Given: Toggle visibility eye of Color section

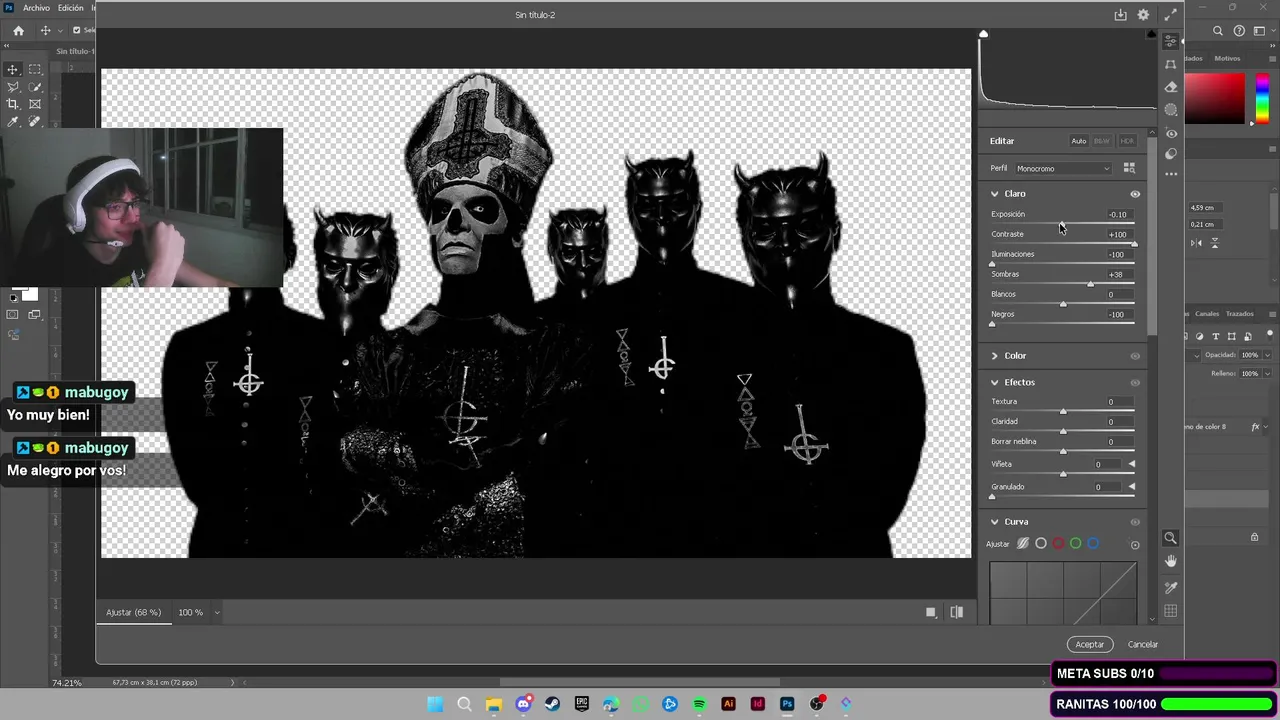Looking at the screenshot, I should pyautogui.click(x=1135, y=356).
